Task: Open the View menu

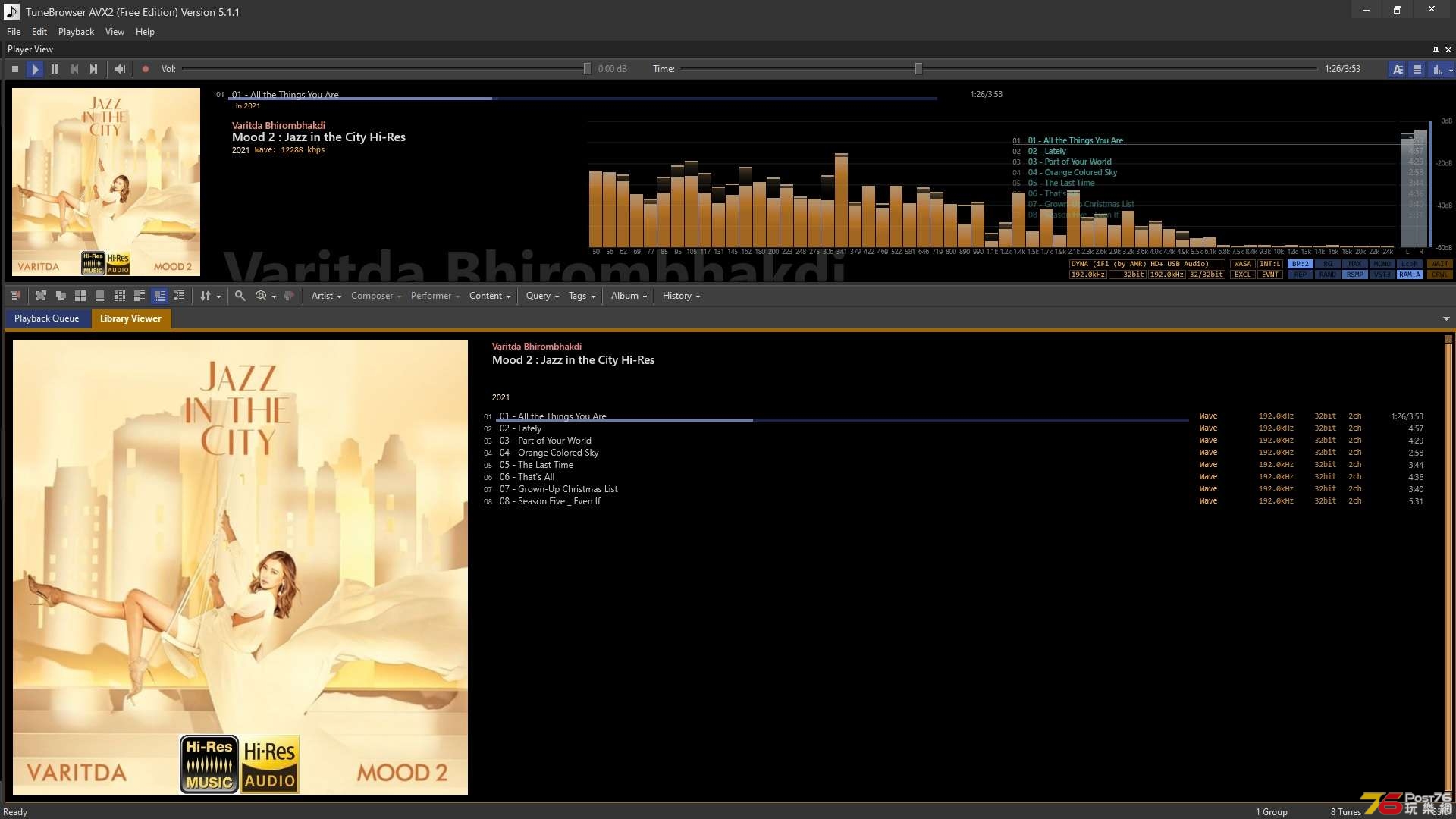Action: (115, 32)
